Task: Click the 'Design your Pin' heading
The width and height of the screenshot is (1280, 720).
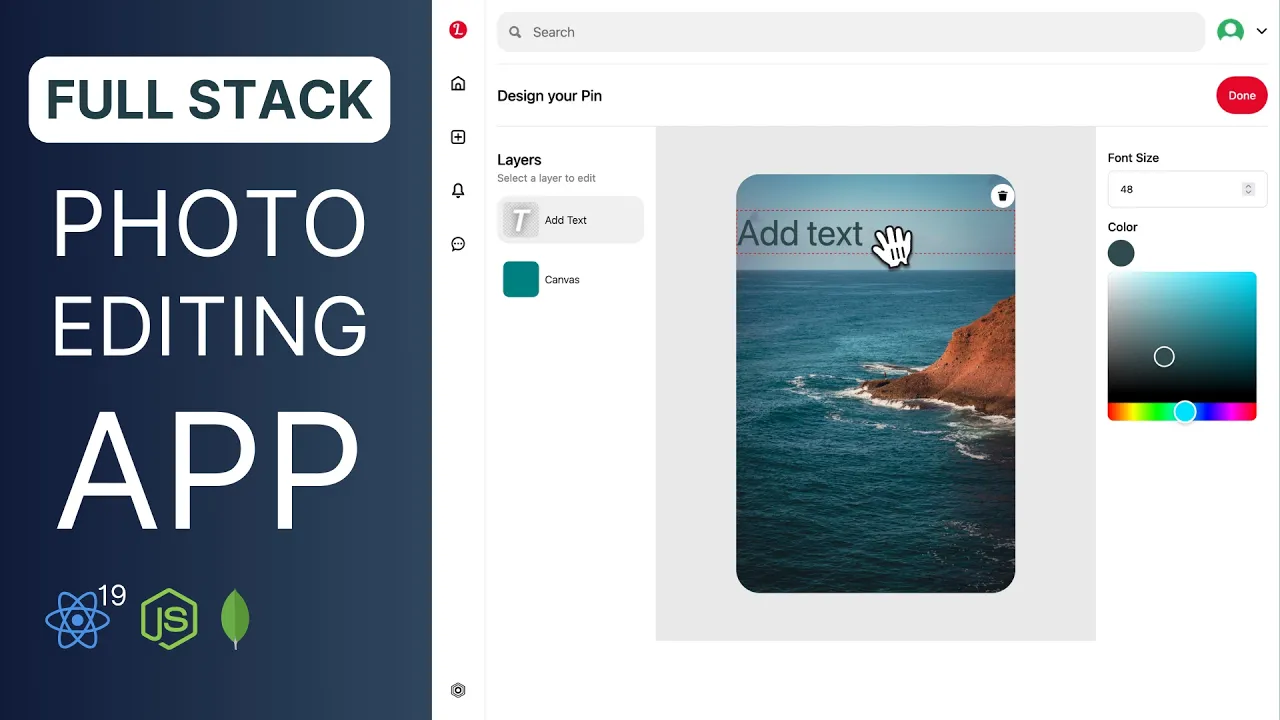Action: 549,96
